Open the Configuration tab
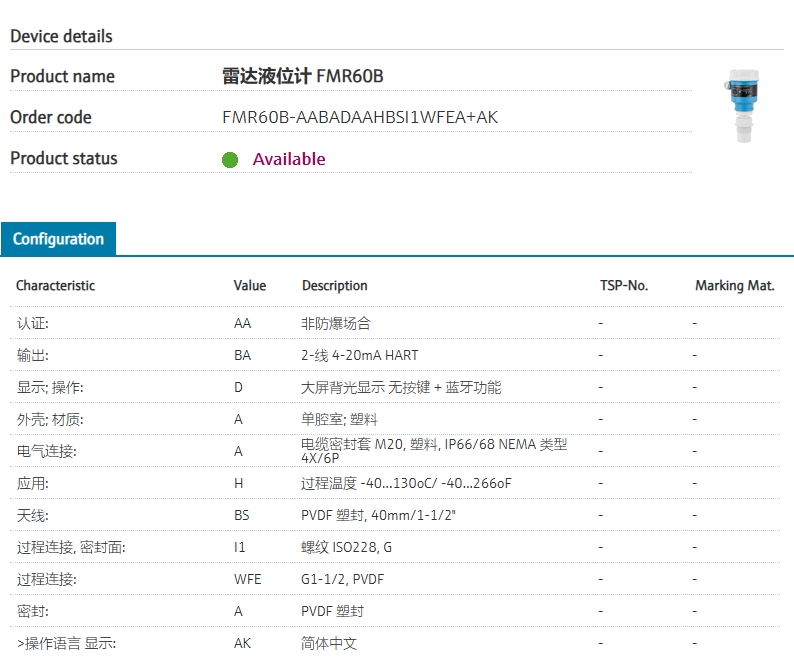Viewport: 794px width, 669px height. coord(58,239)
